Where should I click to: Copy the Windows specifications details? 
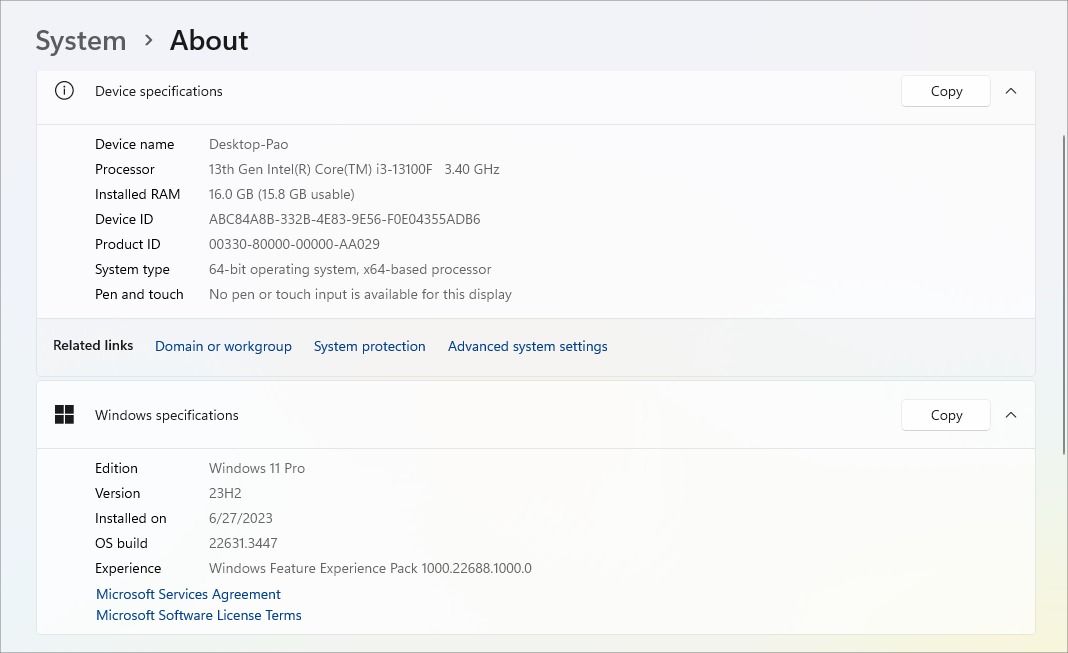tap(944, 414)
